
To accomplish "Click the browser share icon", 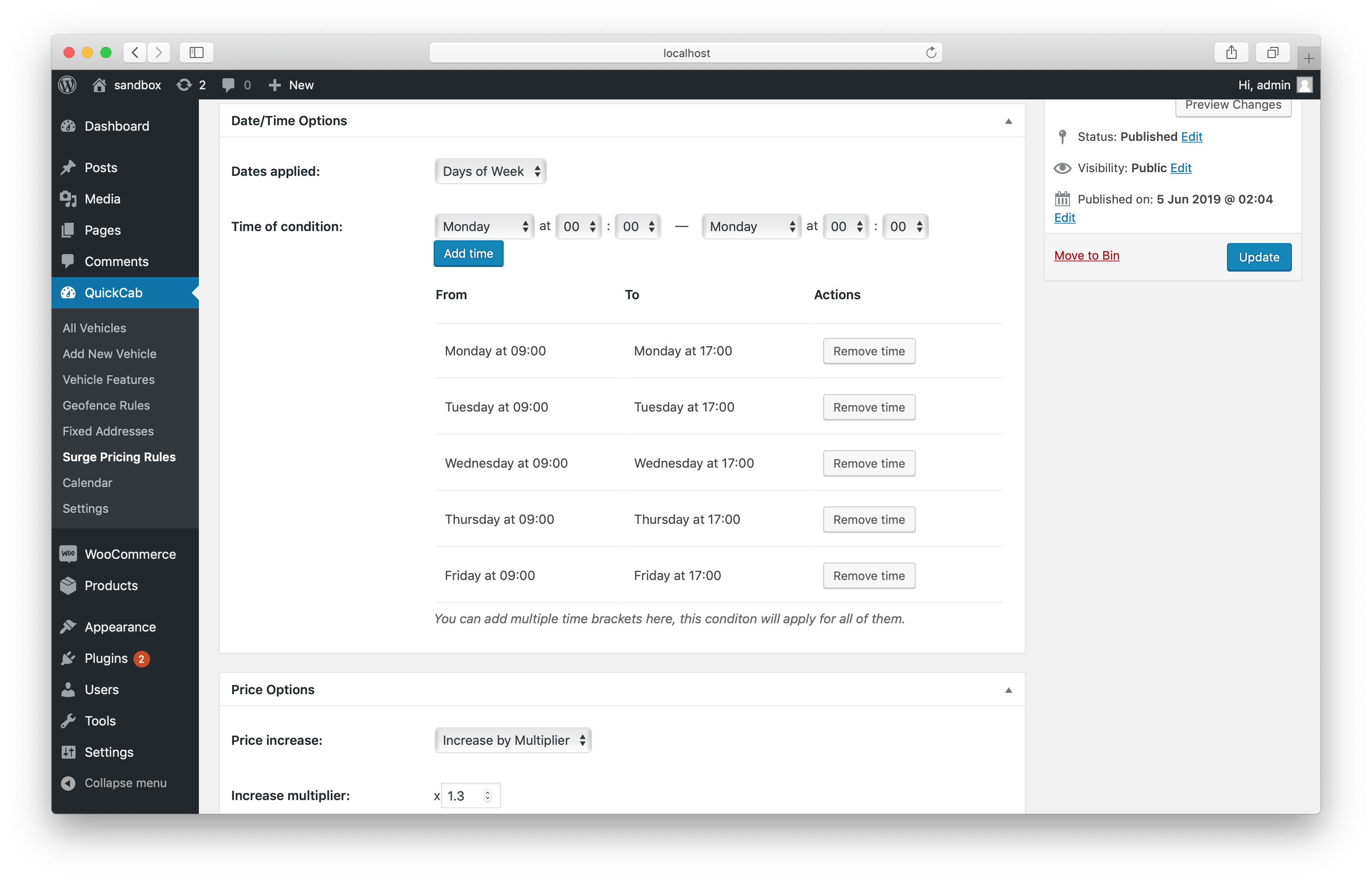I will (1231, 52).
